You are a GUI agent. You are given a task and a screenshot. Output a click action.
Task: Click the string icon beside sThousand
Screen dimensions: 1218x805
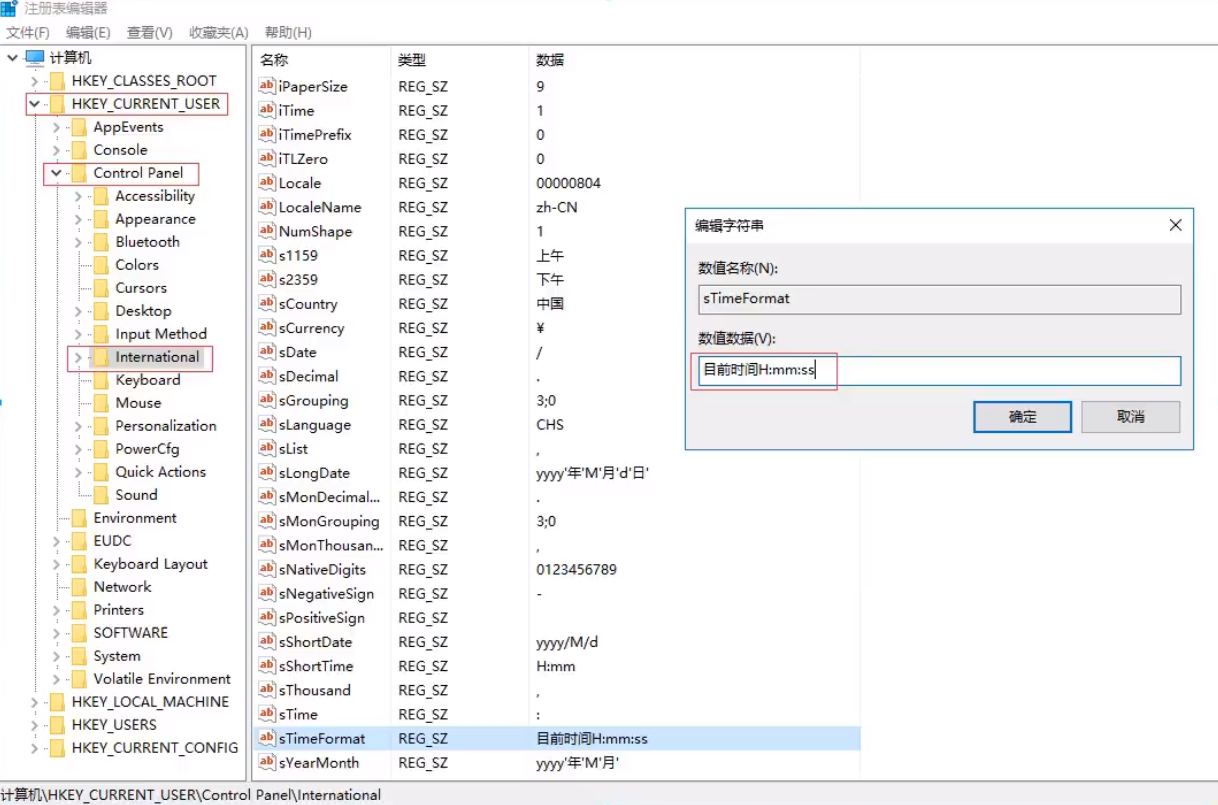tap(267, 690)
